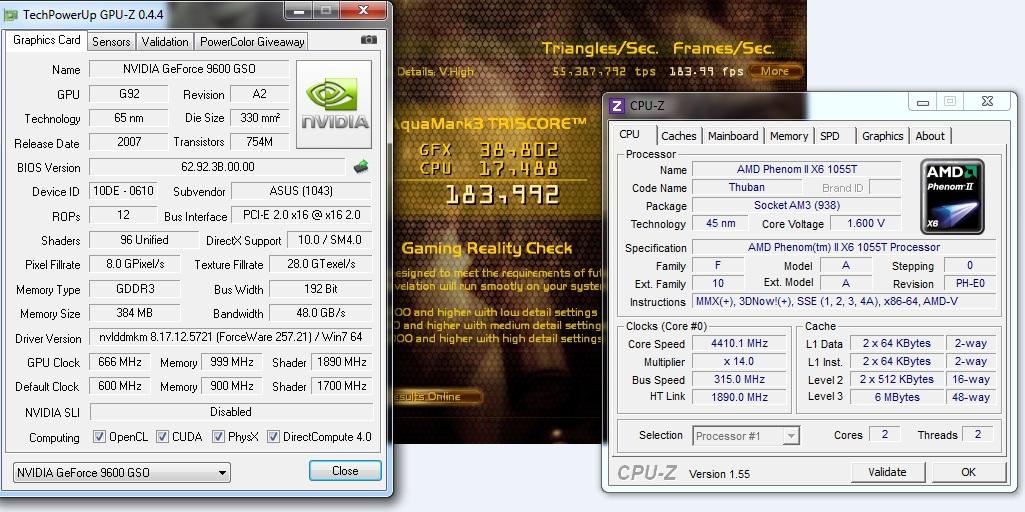Click the Revision value PH-E0

pyautogui.click(x=970, y=283)
